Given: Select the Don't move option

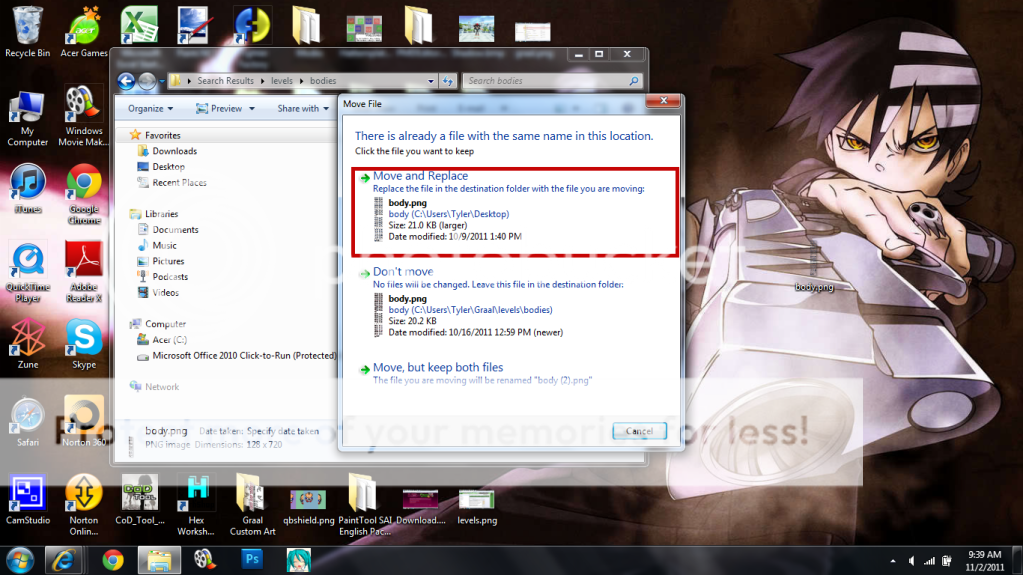Looking at the screenshot, I should [x=403, y=272].
